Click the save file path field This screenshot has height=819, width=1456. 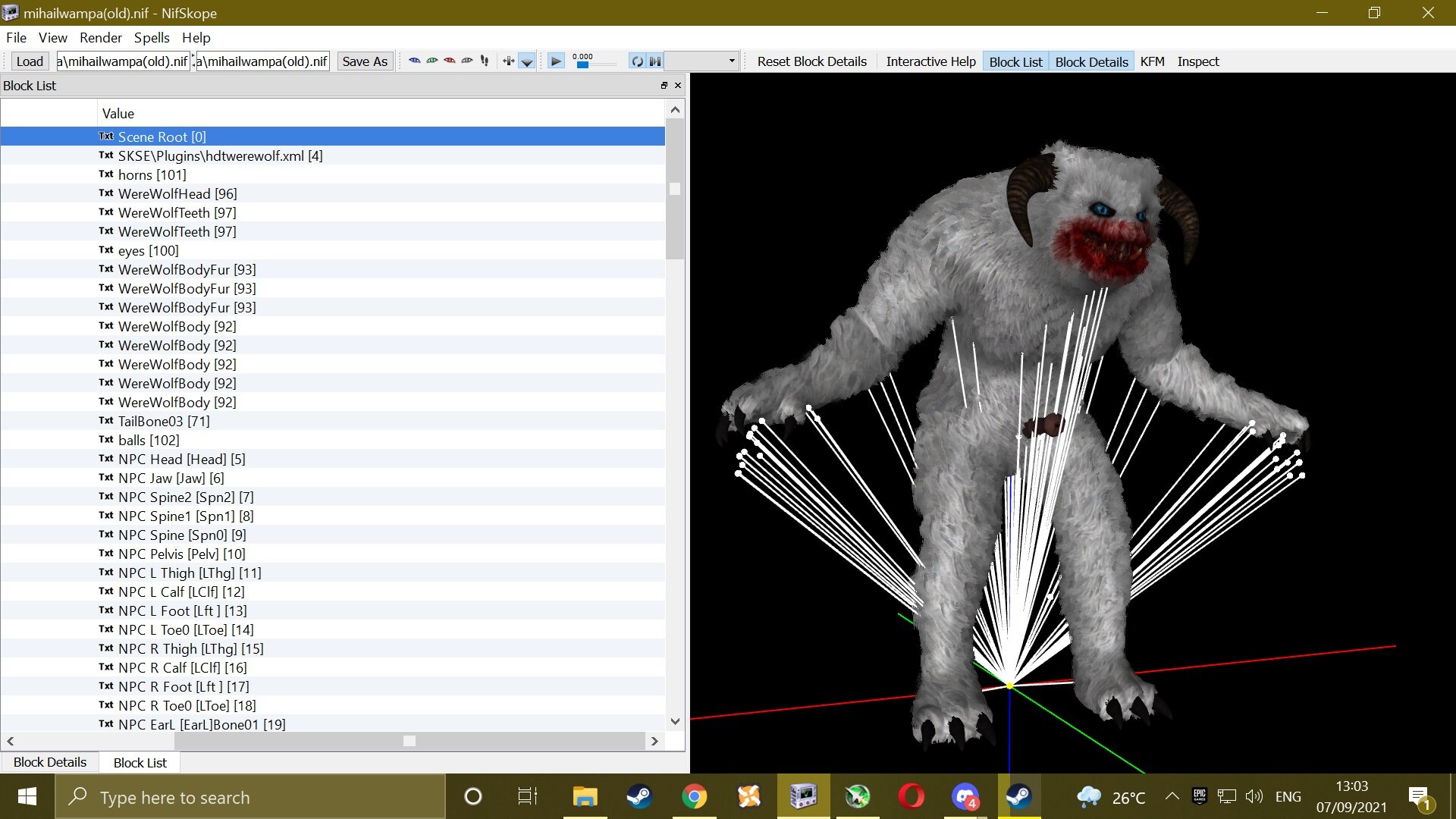point(263,61)
